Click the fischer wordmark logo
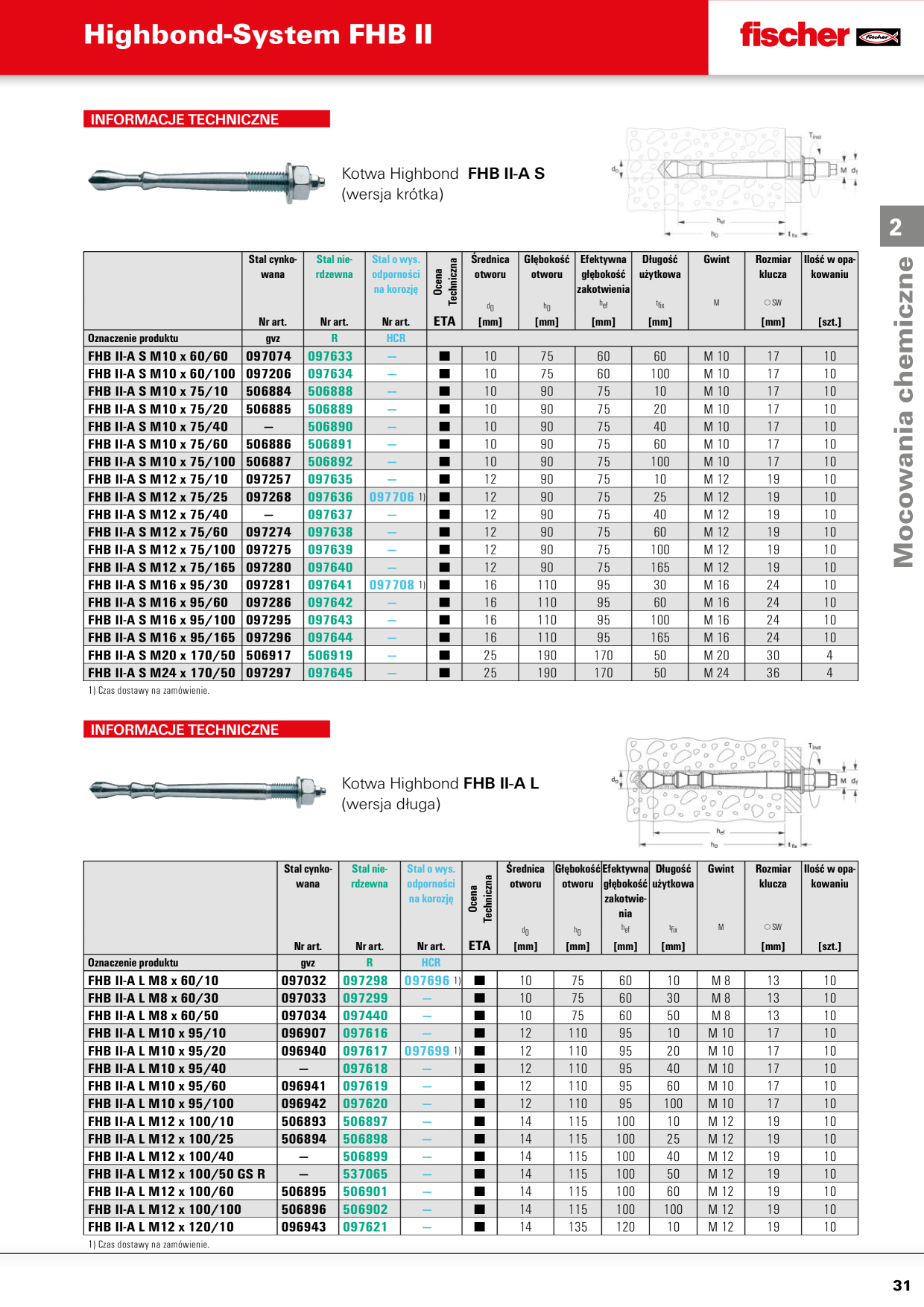Viewport: 924px width, 1307px height. [x=794, y=35]
